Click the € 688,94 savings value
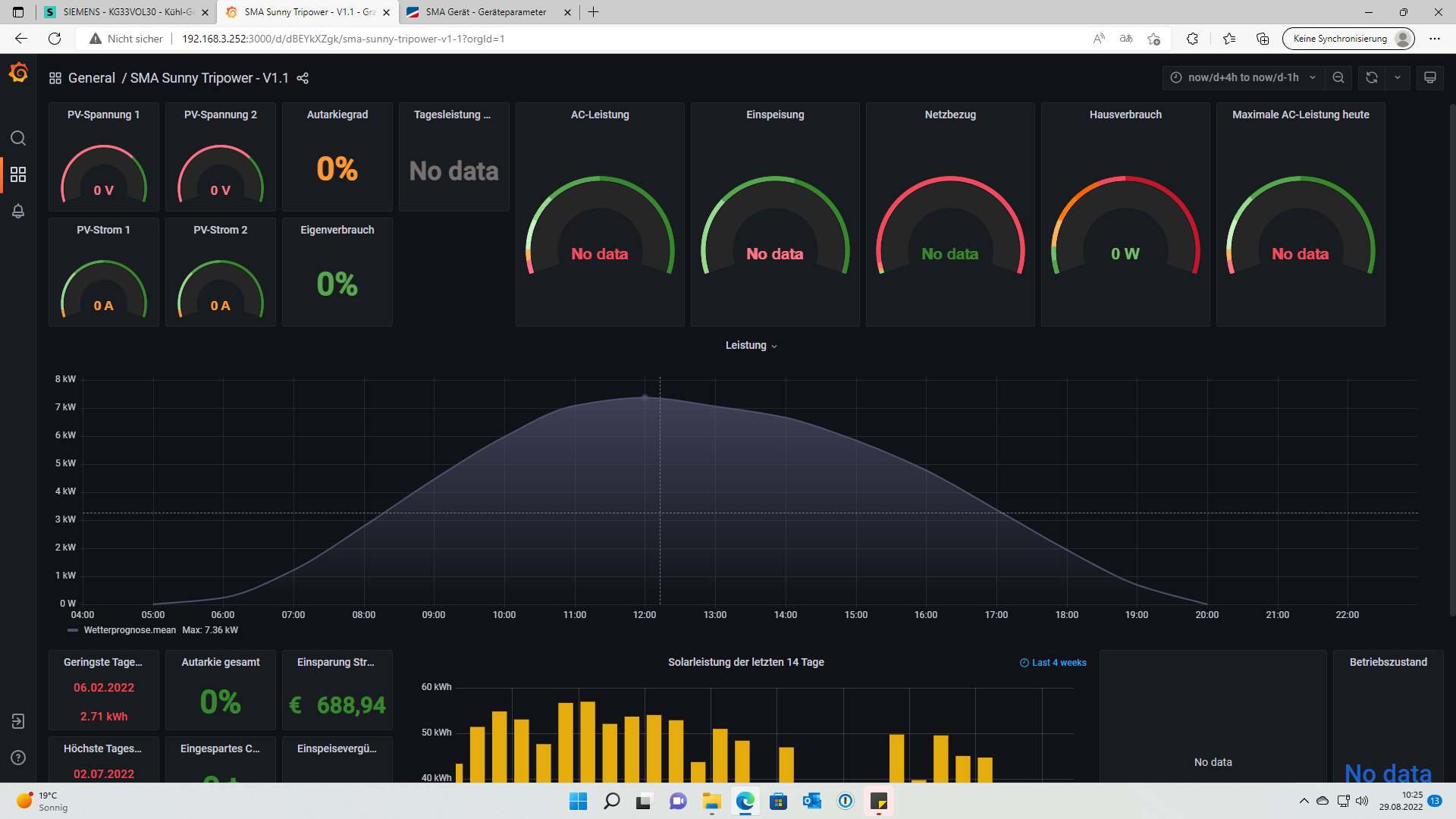The width and height of the screenshot is (1456, 819). (x=337, y=705)
